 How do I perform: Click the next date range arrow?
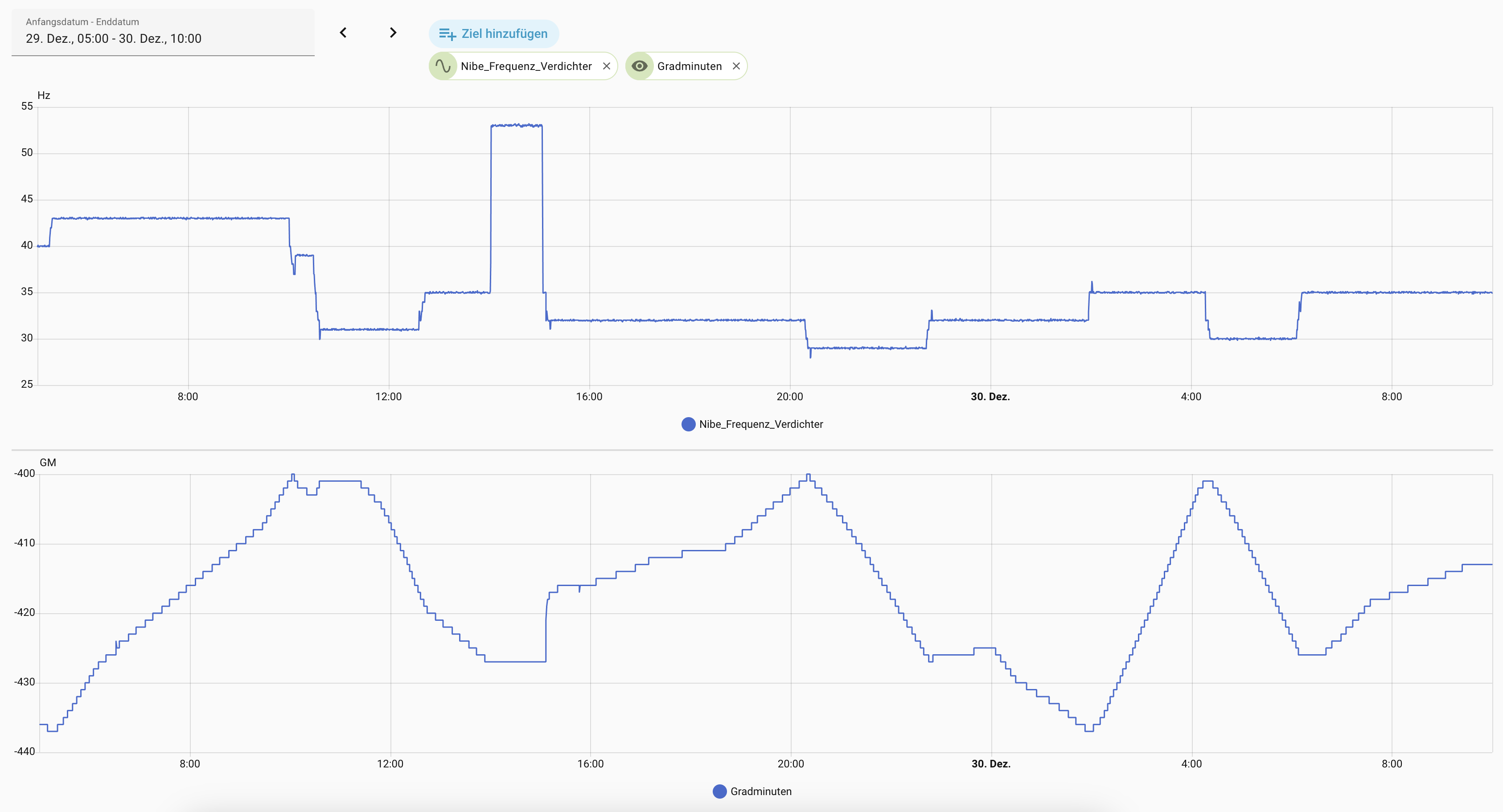coord(393,33)
